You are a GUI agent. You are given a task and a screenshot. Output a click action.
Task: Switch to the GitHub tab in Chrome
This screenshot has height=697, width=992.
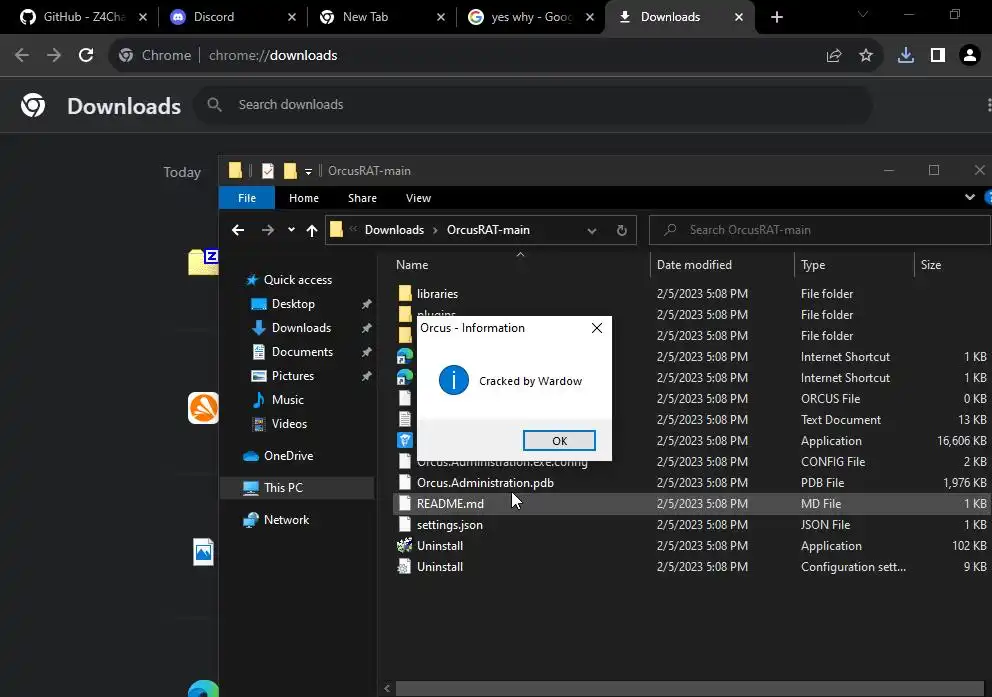(83, 17)
